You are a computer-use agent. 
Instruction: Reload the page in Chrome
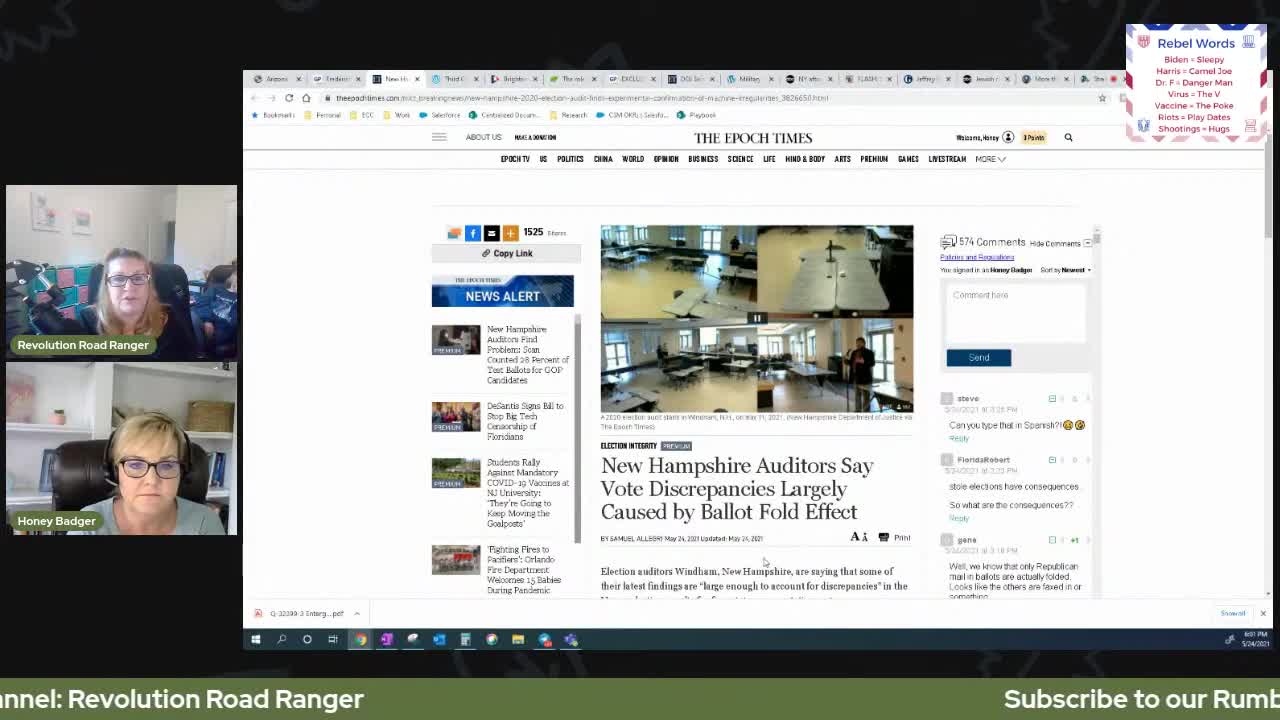pos(289,98)
